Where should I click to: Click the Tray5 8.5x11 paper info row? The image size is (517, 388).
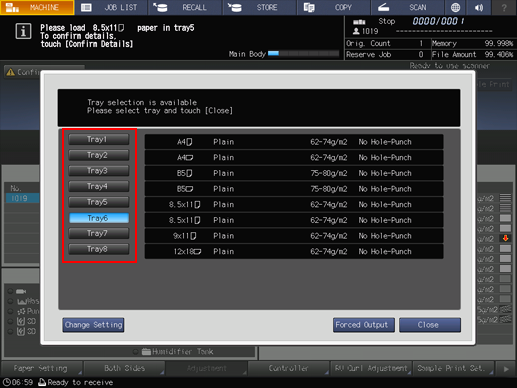294,204
